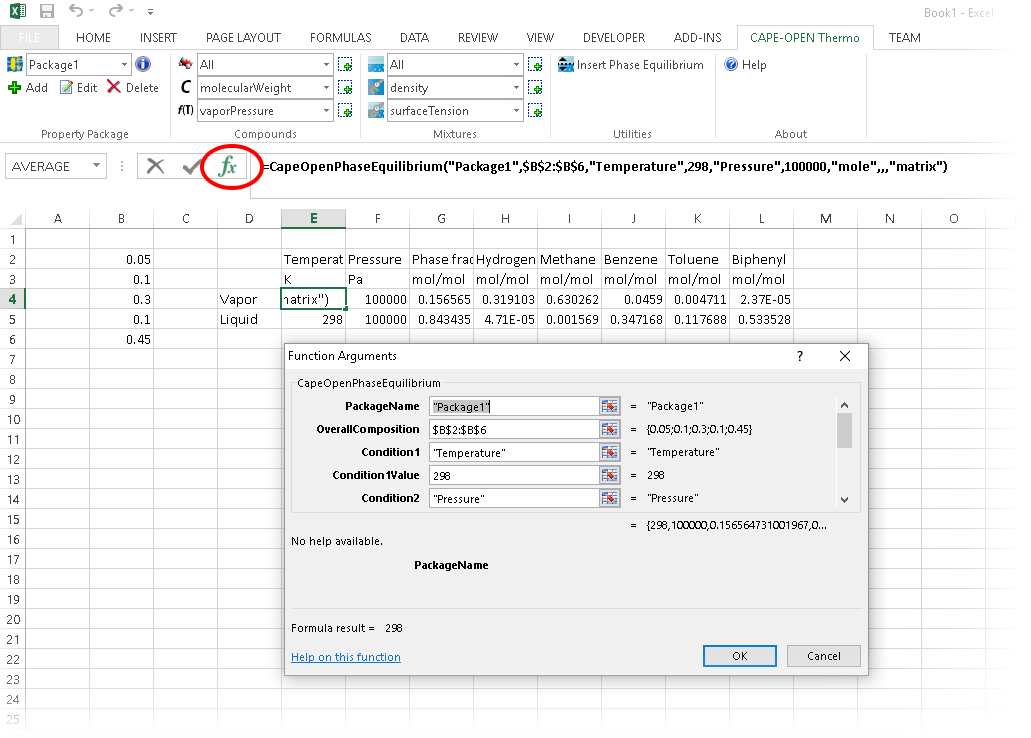
Task: Open the vaporPressure property dropdown
Action: click(326, 111)
